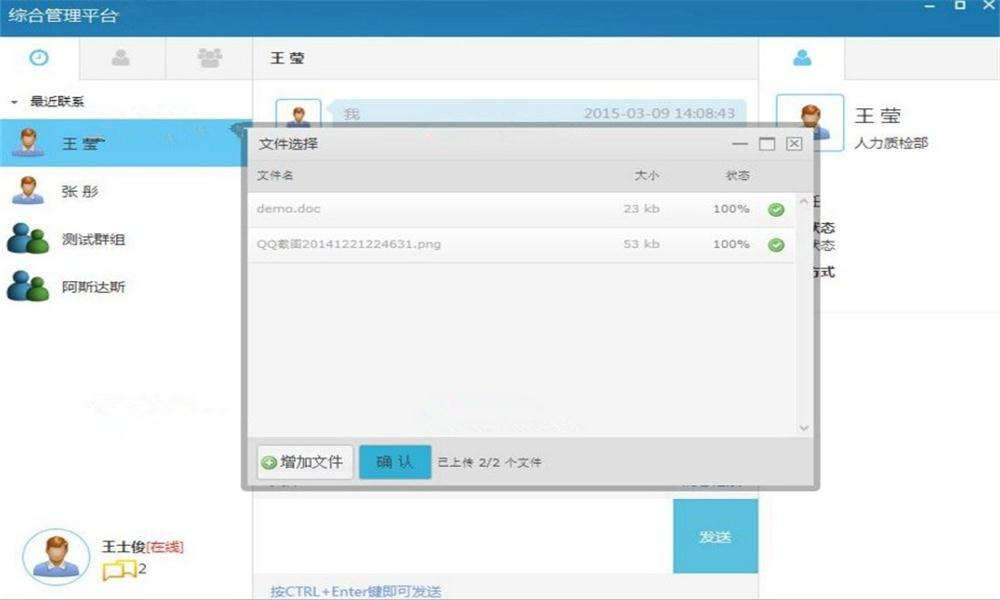The height and width of the screenshot is (600, 1000).
Task: Click file list scrollbar down arrow
Action: (x=804, y=428)
